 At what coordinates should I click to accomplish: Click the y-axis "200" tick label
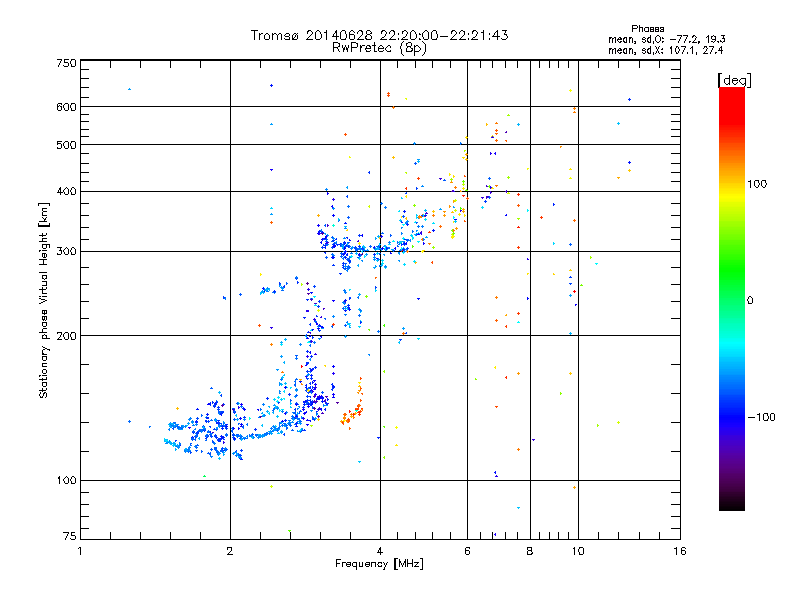(x=66, y=336)
